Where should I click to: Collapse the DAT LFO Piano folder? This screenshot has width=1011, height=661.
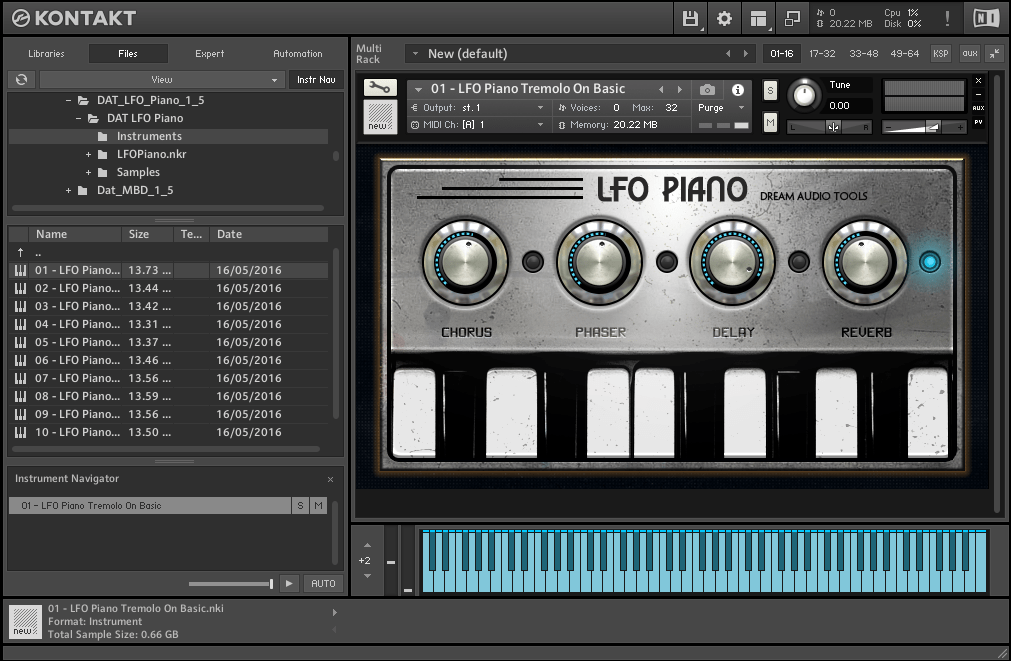79,118
